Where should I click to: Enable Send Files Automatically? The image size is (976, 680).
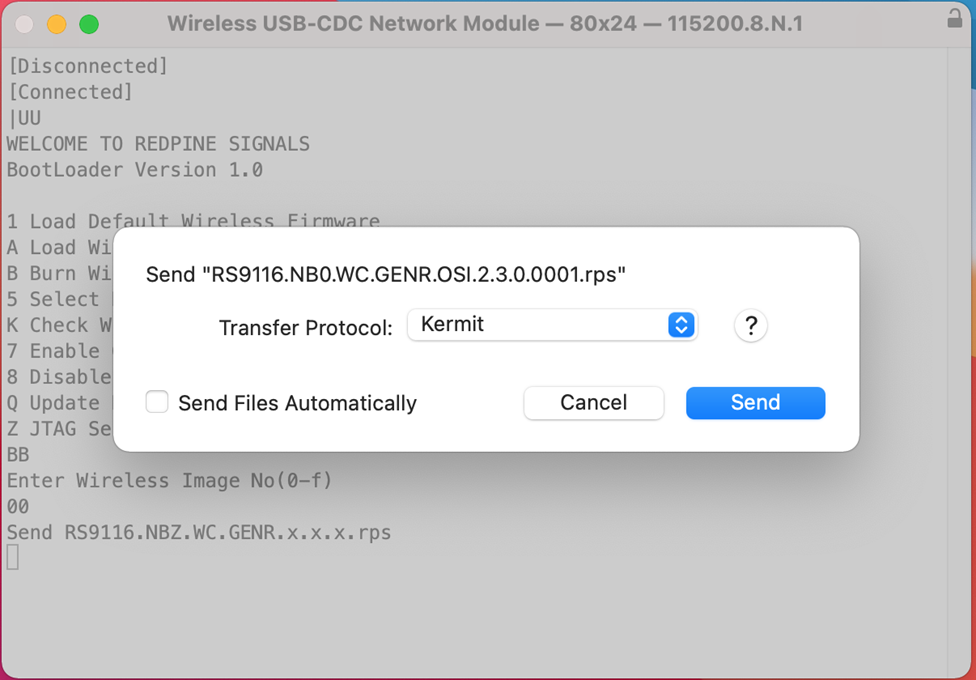(x=157, y=402)
